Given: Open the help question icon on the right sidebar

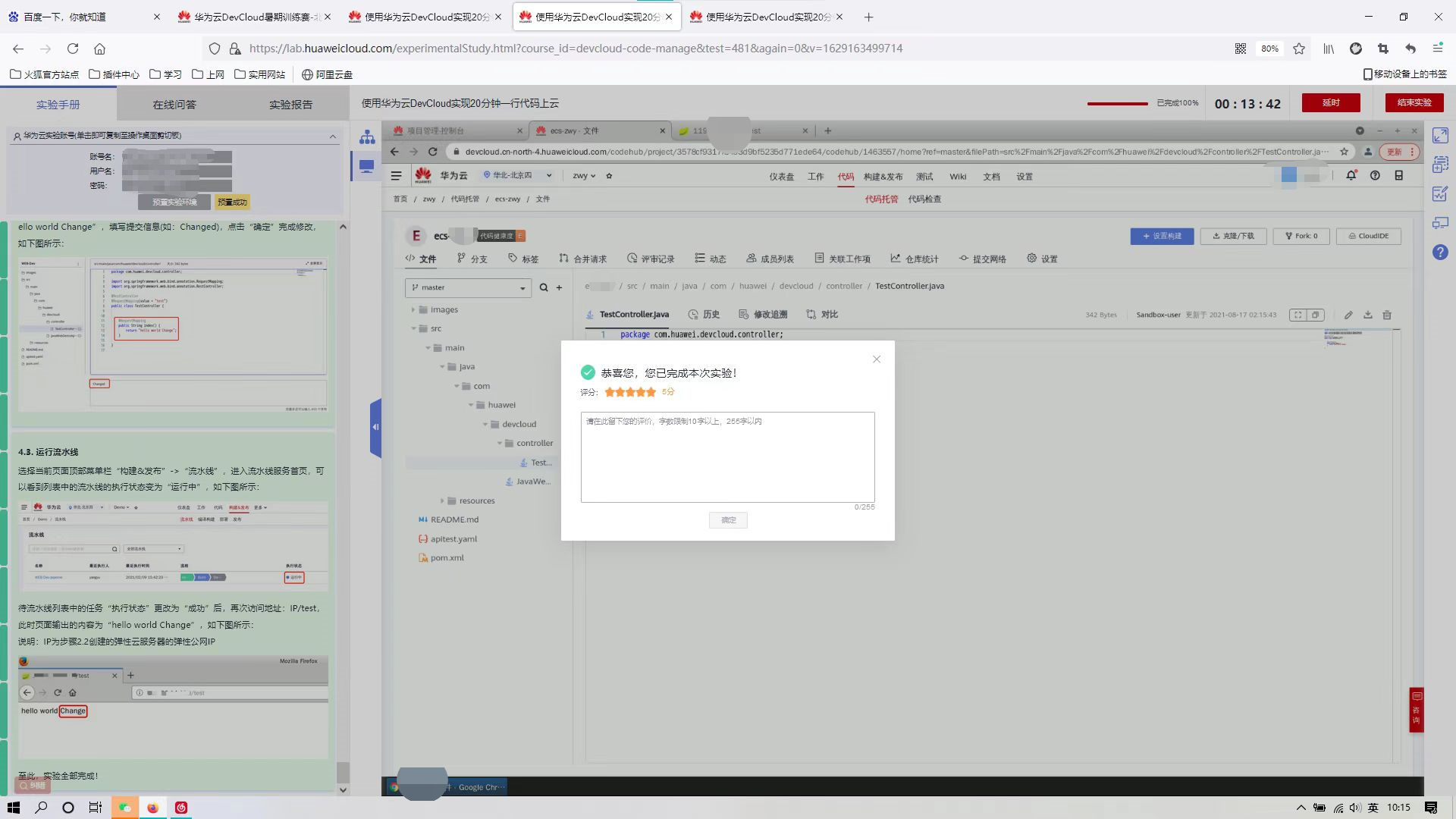Looking at the screenshot, I should 1440,253.
